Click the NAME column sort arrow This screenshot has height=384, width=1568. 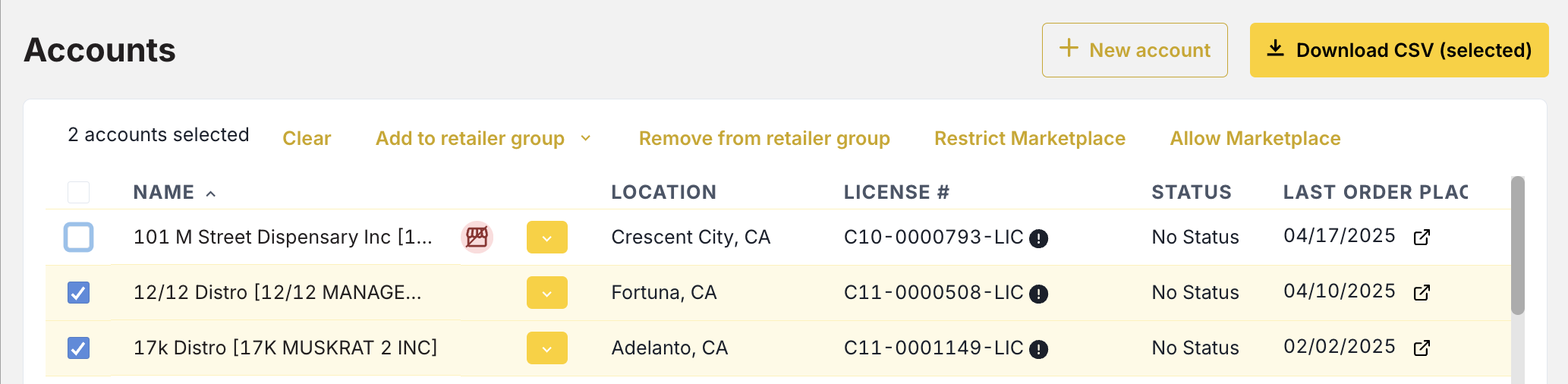tap(211, 194)
